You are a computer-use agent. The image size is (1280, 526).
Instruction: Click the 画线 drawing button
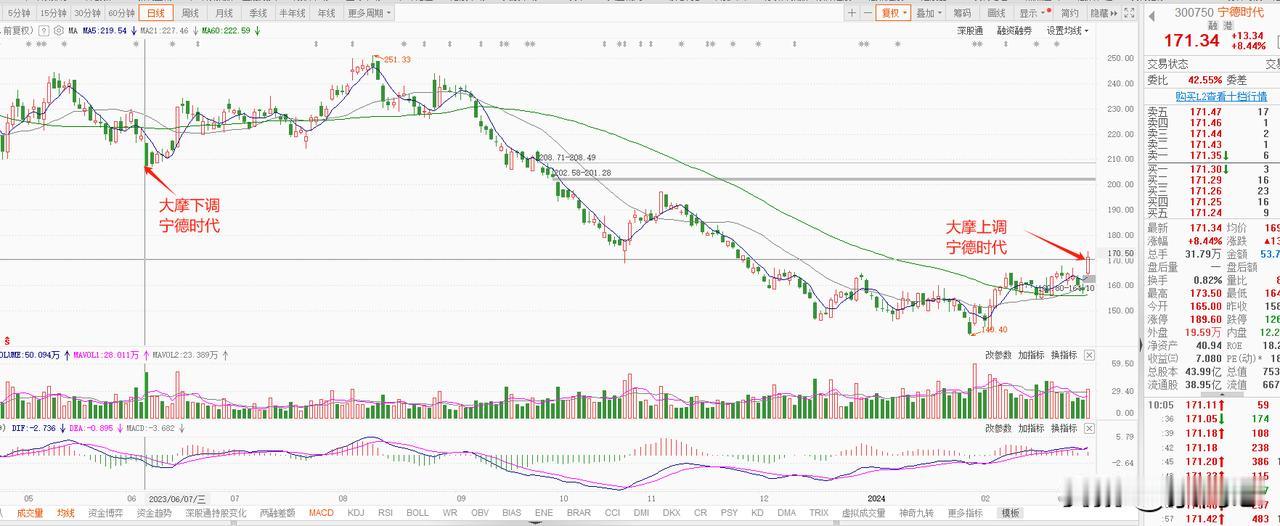tap(997, 13)
